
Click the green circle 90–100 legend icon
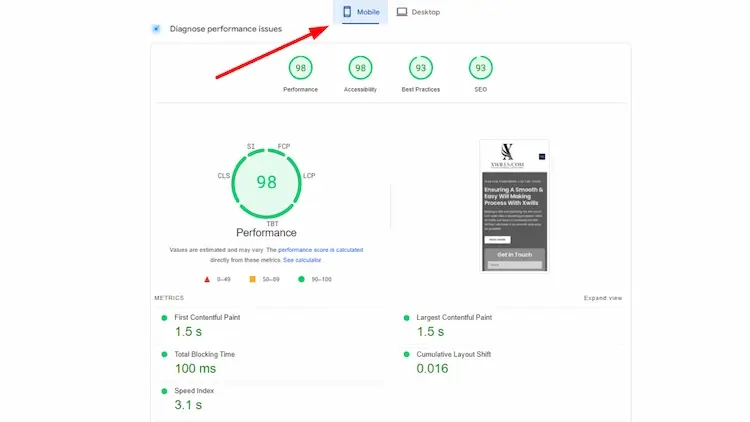point(300,279)
